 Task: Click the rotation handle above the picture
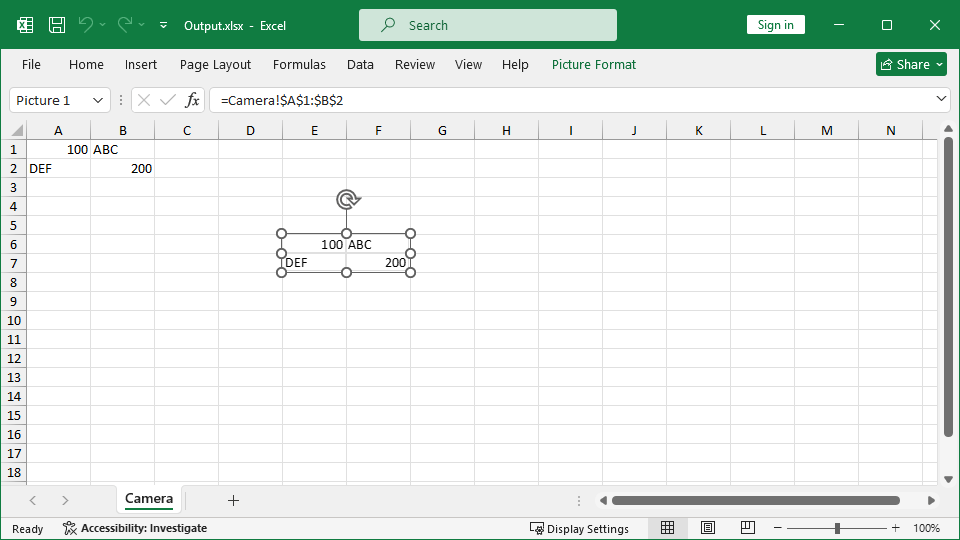point(347,200)
